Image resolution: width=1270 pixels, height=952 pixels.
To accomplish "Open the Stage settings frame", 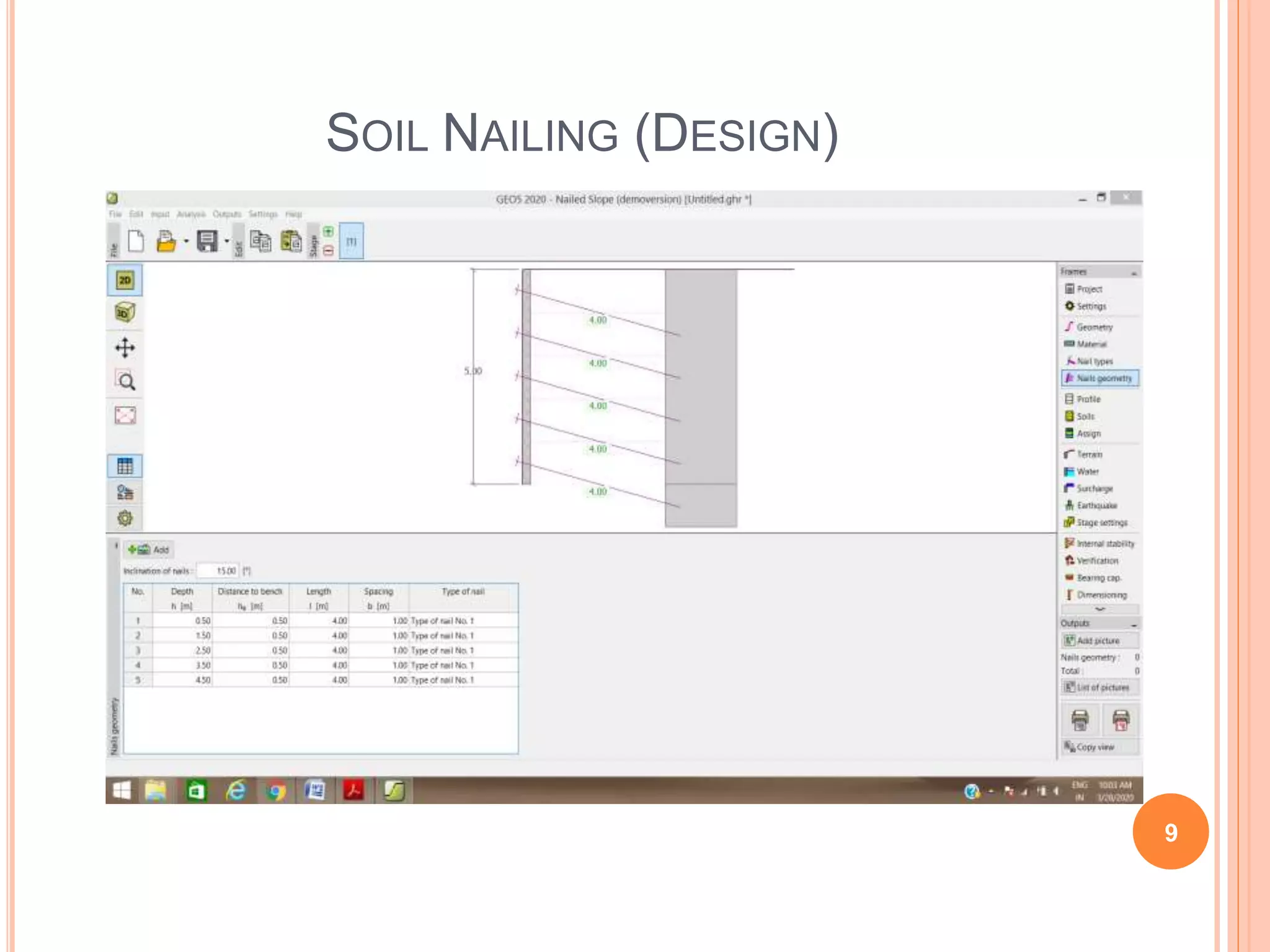I will [x=1100, y=522].
